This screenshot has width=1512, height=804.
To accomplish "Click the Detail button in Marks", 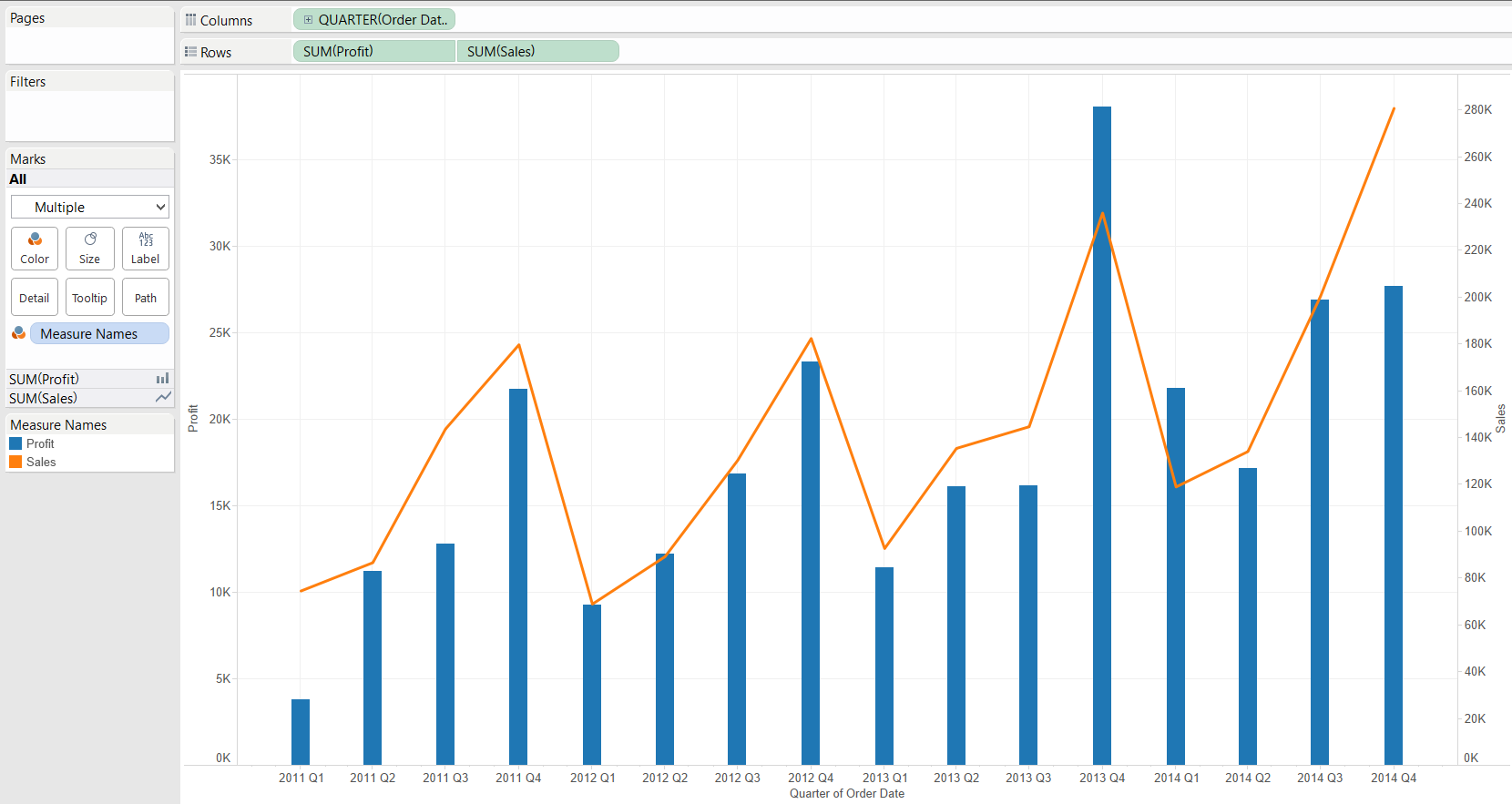I will click(x=35, y=298).
